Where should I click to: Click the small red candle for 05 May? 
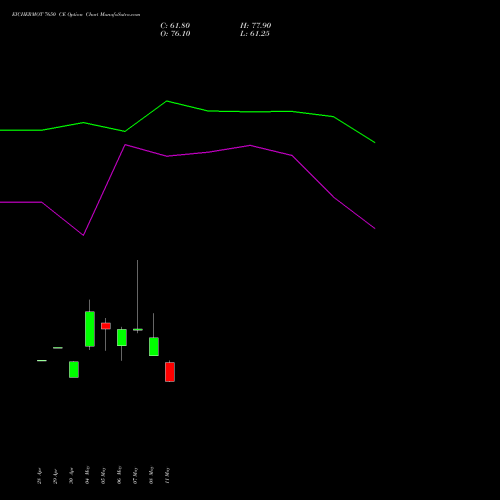click(106, 326)
